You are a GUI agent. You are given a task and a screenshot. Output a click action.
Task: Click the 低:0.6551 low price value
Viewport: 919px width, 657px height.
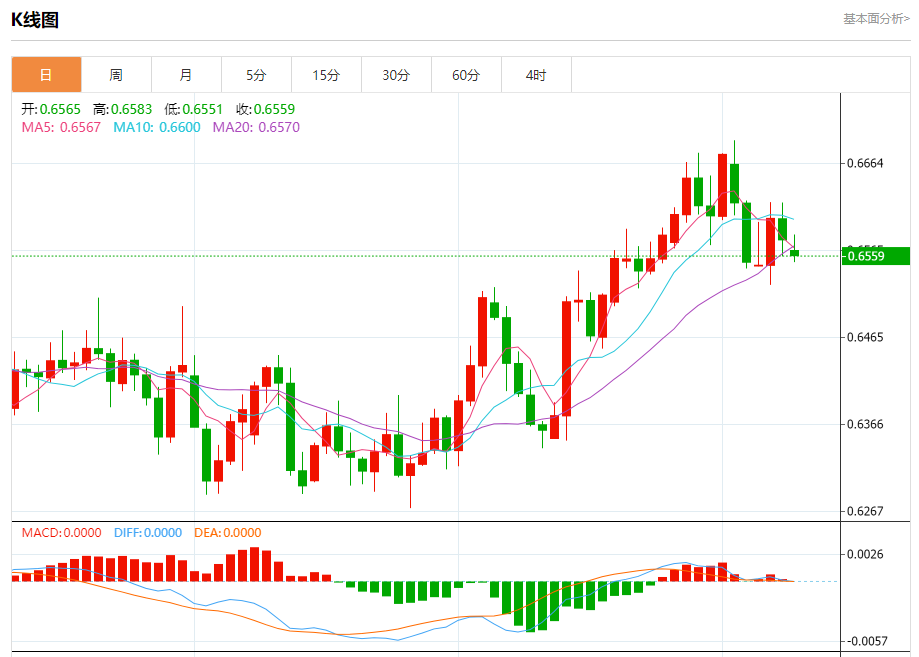click(x=193, y=109)
